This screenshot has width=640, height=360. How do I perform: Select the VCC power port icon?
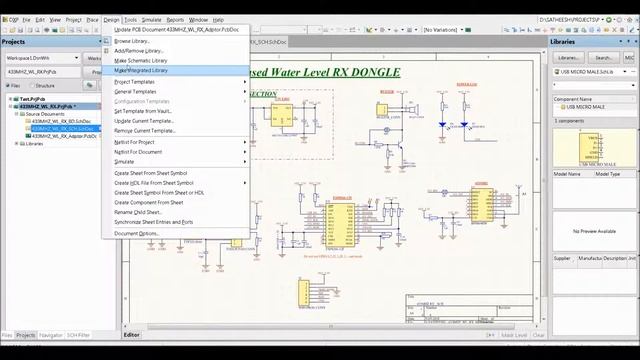(552, 30)
